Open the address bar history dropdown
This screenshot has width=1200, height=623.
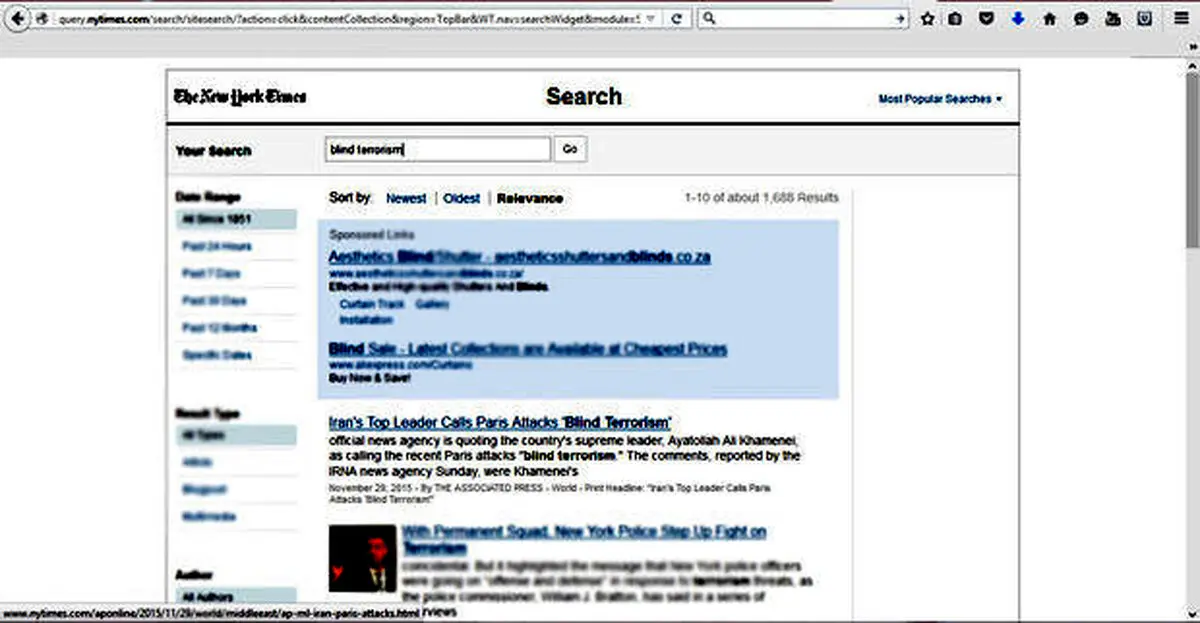[652, 19]
